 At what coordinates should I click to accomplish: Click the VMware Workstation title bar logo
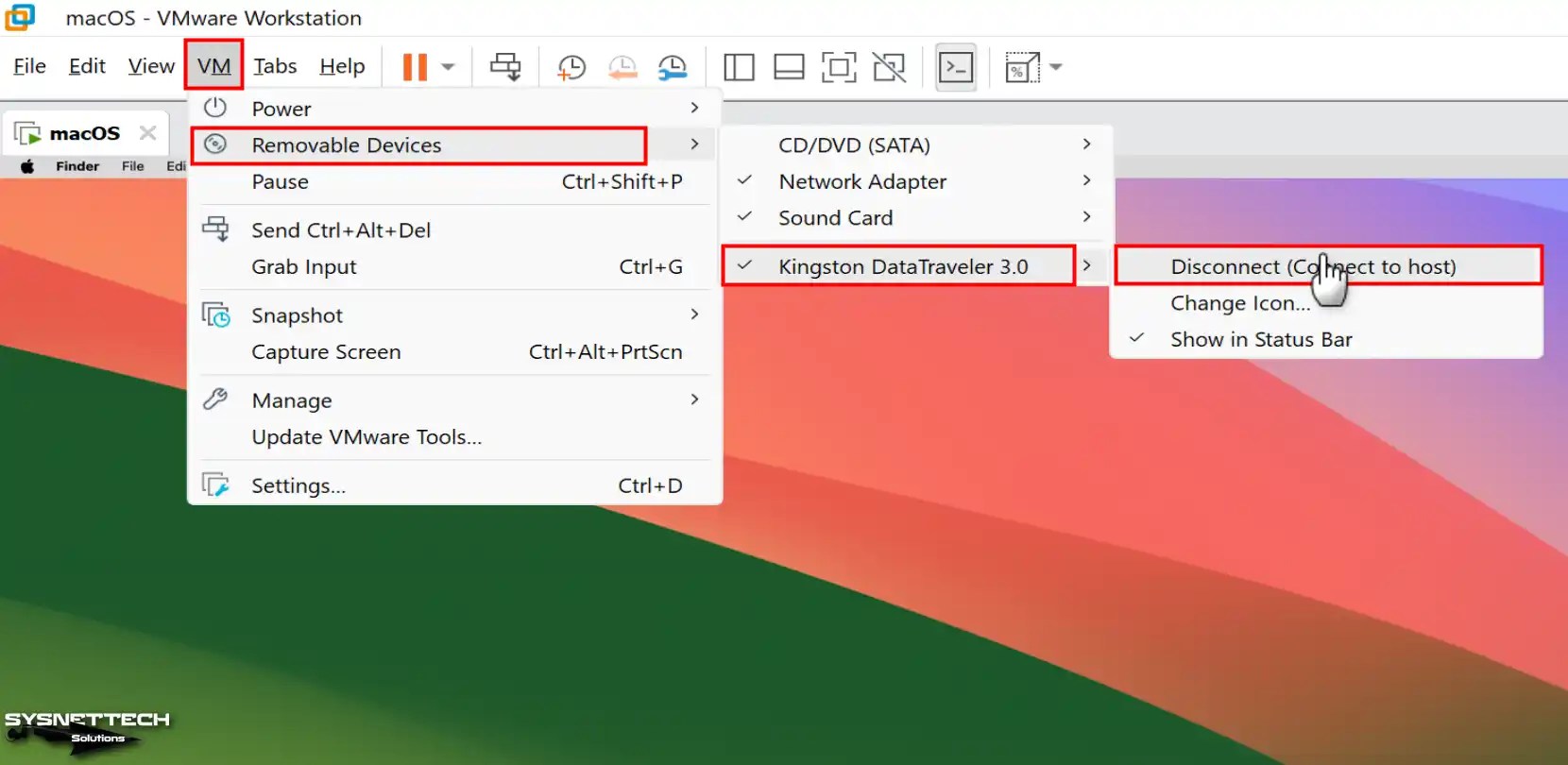pos(20,17)
